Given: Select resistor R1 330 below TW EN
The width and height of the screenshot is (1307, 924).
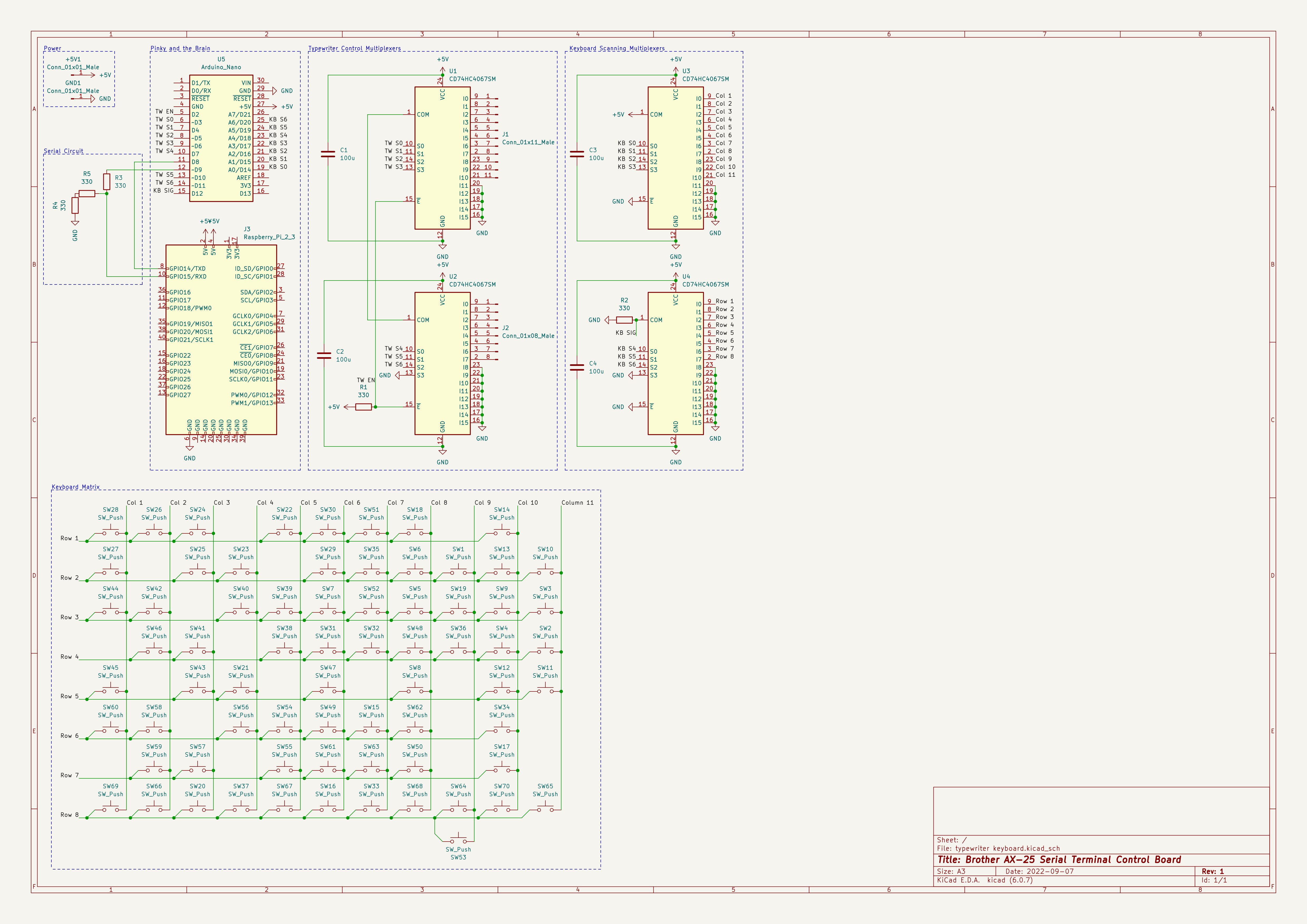Looking at the screenshot, I should click(363, 407).
